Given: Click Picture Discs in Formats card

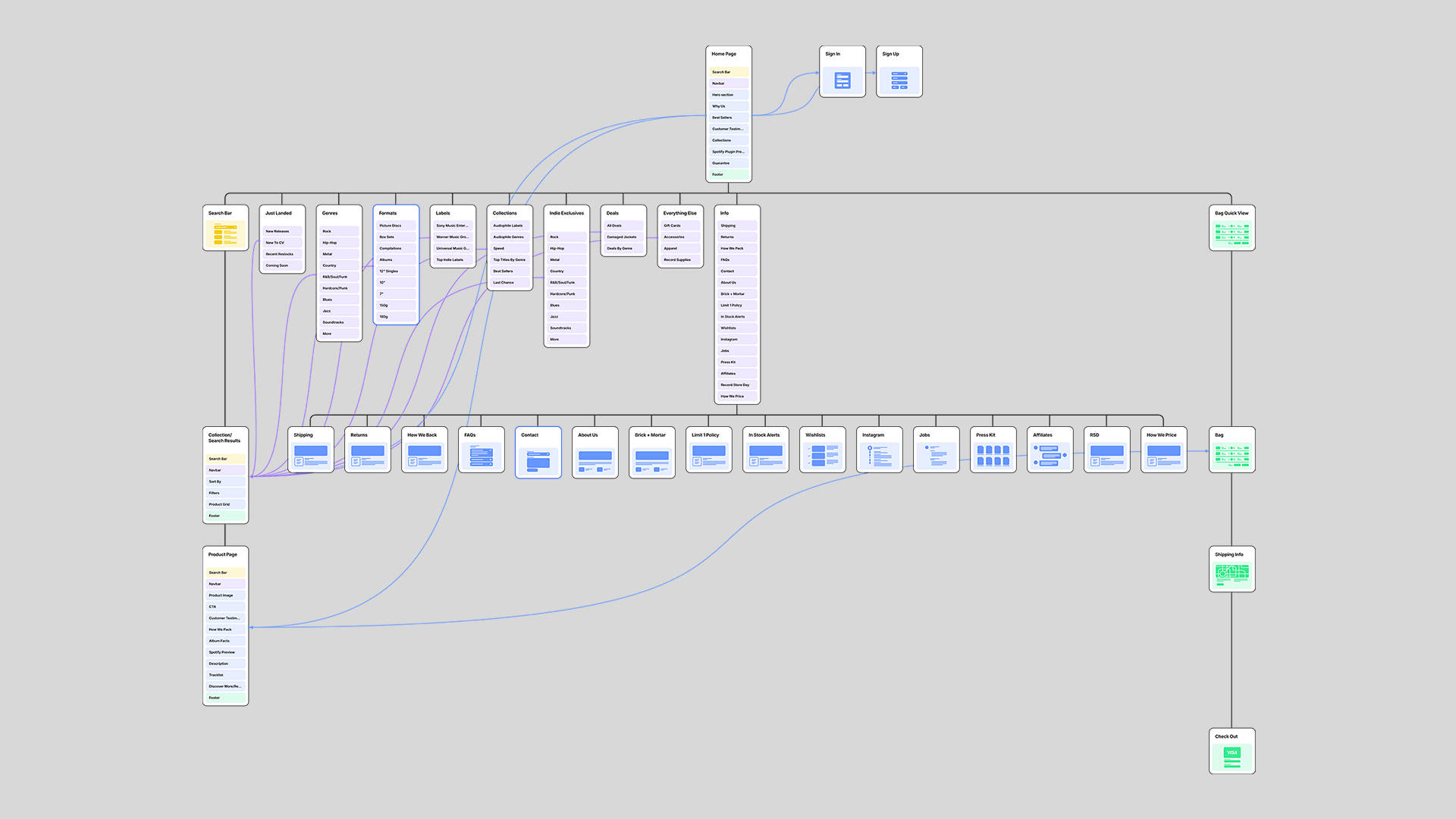Looking at the screenshot, I should pyautogui.click(x=396, y=226).
